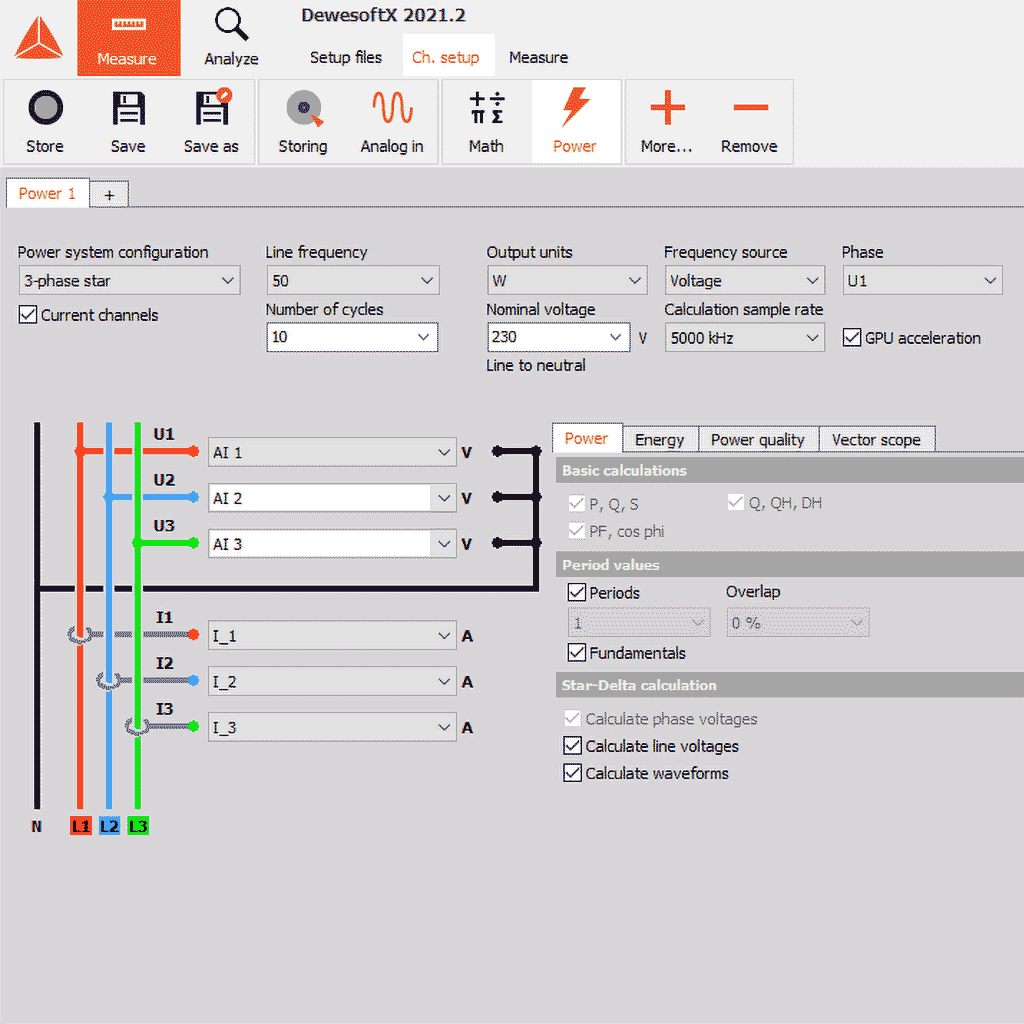
Task: Open the Vector scope tab
Action: tap(876, 440)
